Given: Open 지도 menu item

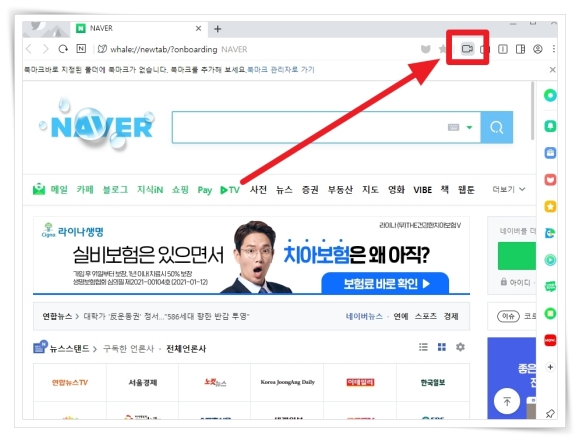Looking at the screenshot, I should click(370, 189).
